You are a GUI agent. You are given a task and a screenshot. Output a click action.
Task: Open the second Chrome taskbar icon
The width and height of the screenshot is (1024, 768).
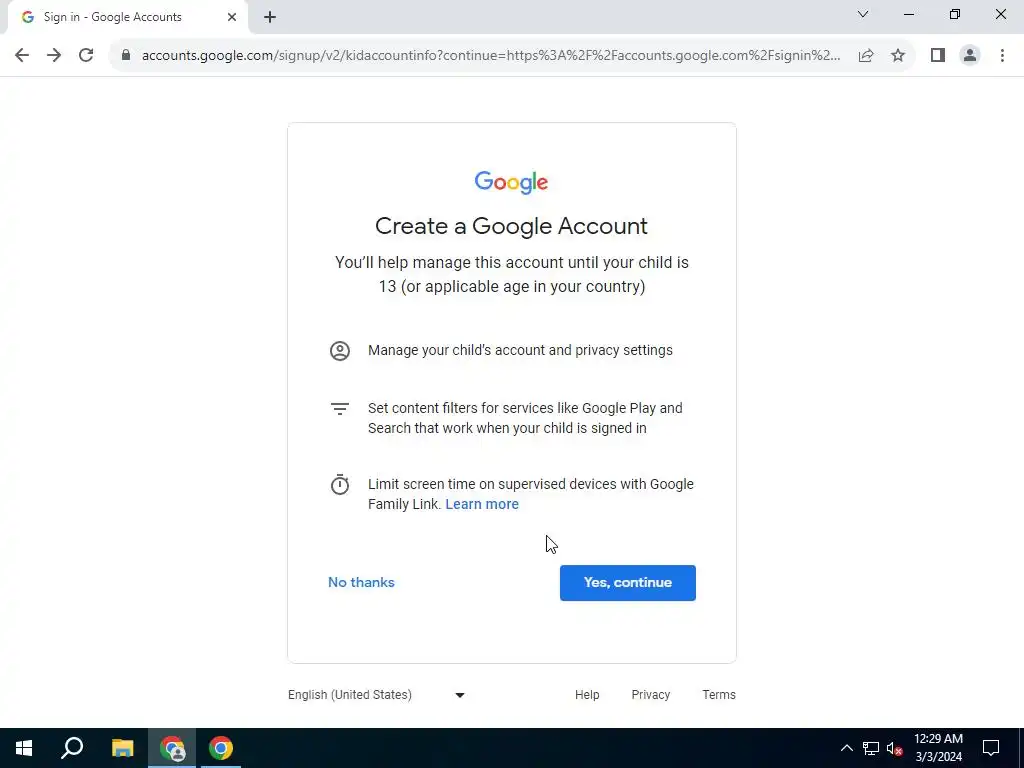[221, 748]
